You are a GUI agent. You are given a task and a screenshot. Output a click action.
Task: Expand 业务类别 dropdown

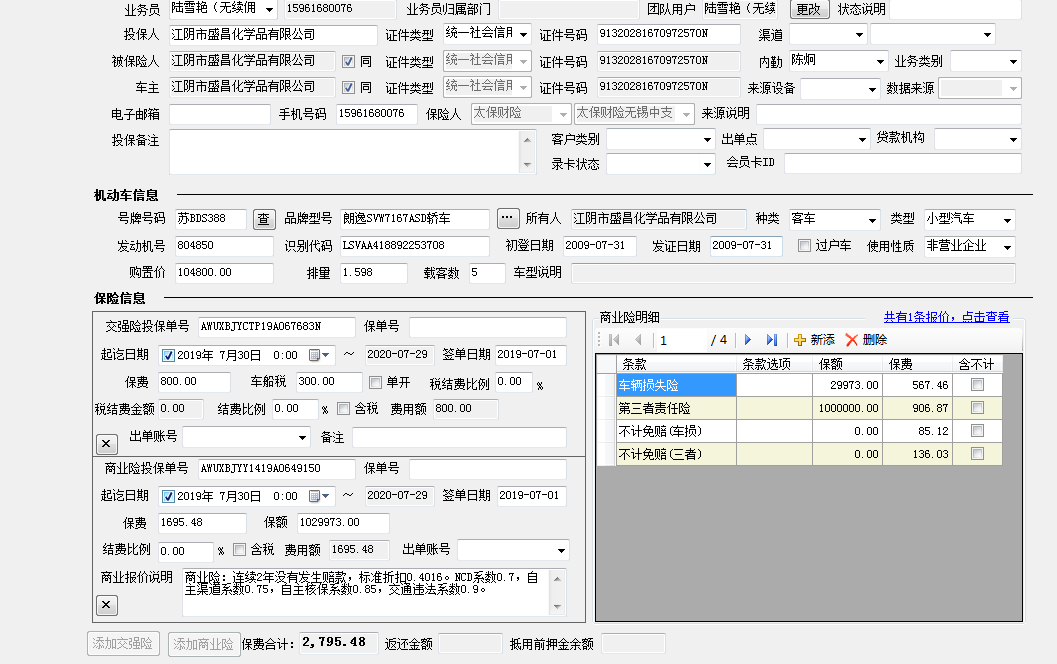click(1013, 61)
